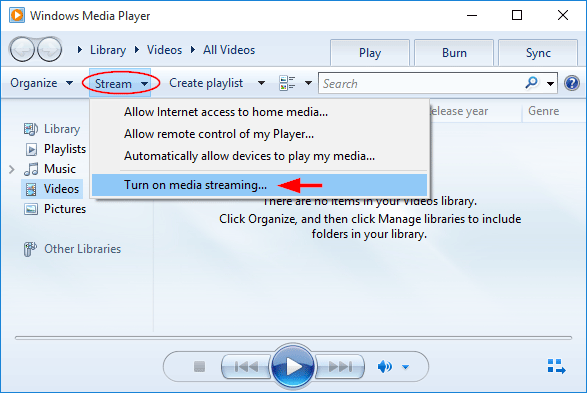Open the search options dropdown arrow

(x=550, y=83)
